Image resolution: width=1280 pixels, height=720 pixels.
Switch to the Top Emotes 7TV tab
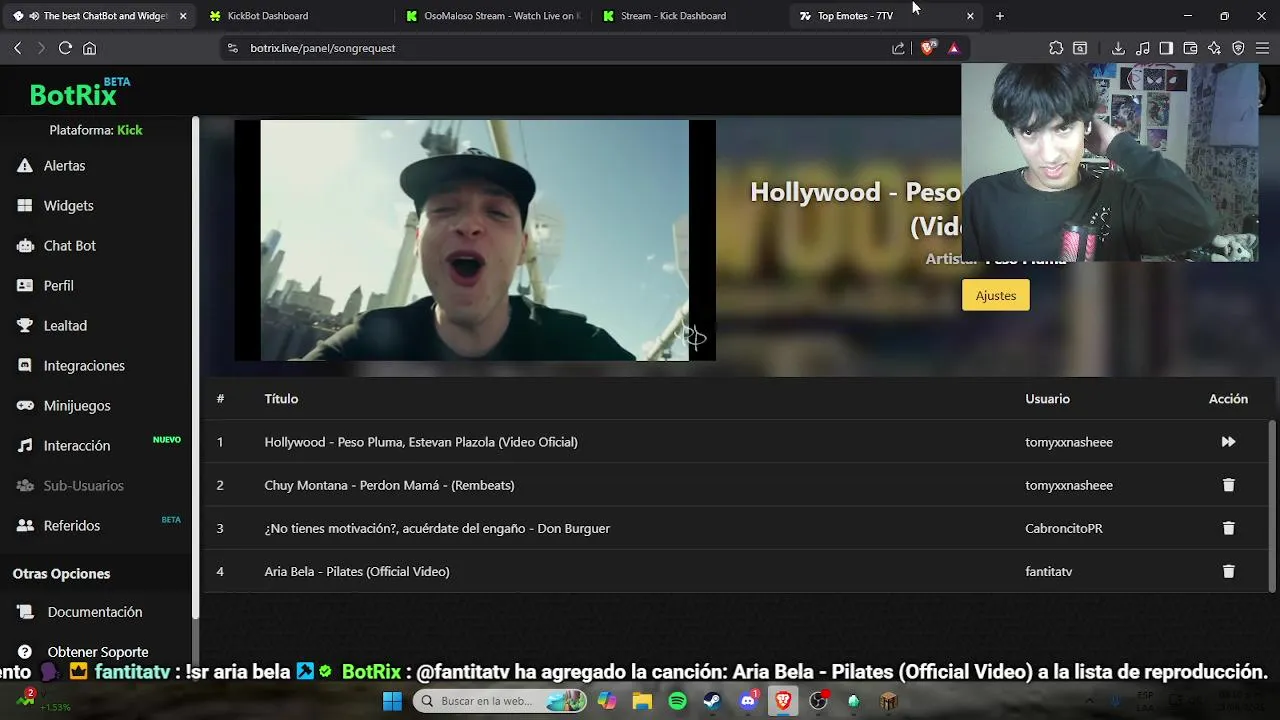(x=855, y=16)
